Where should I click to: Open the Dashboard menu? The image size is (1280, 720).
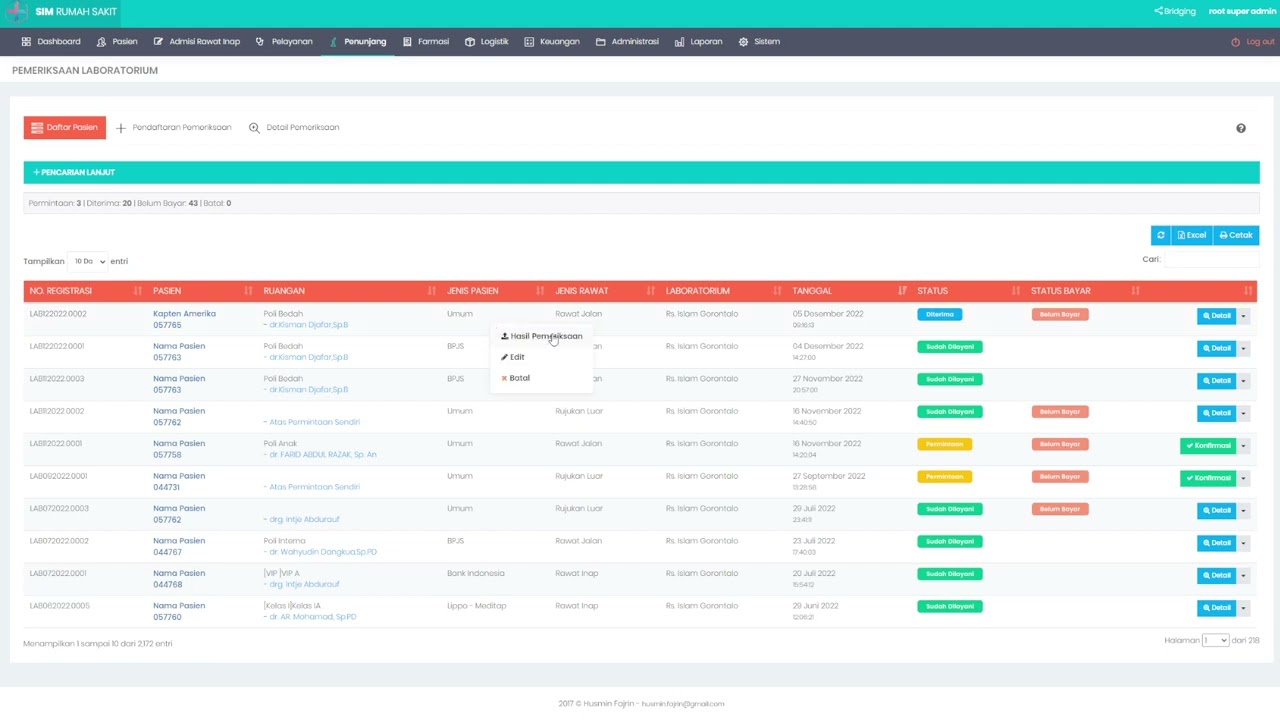pos(51,42)
